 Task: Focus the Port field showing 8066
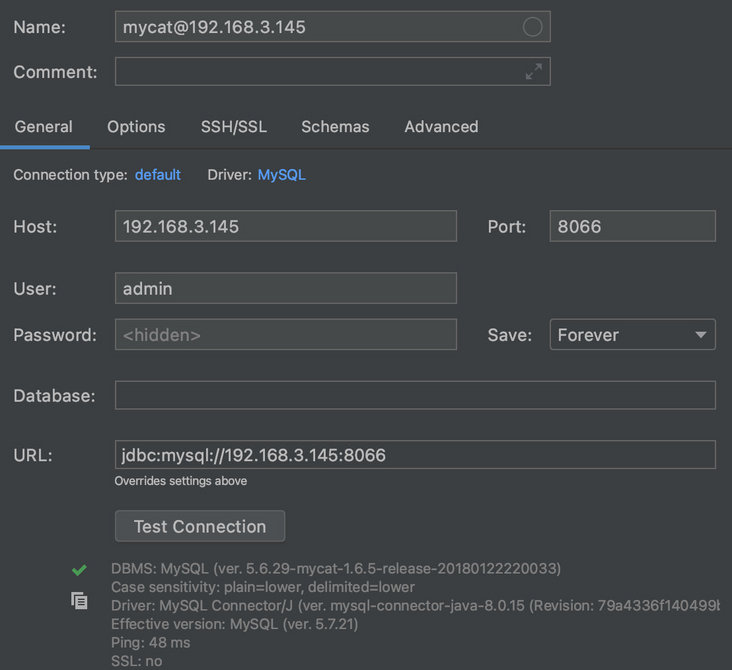pyautogui.click(x=632, y=226)
